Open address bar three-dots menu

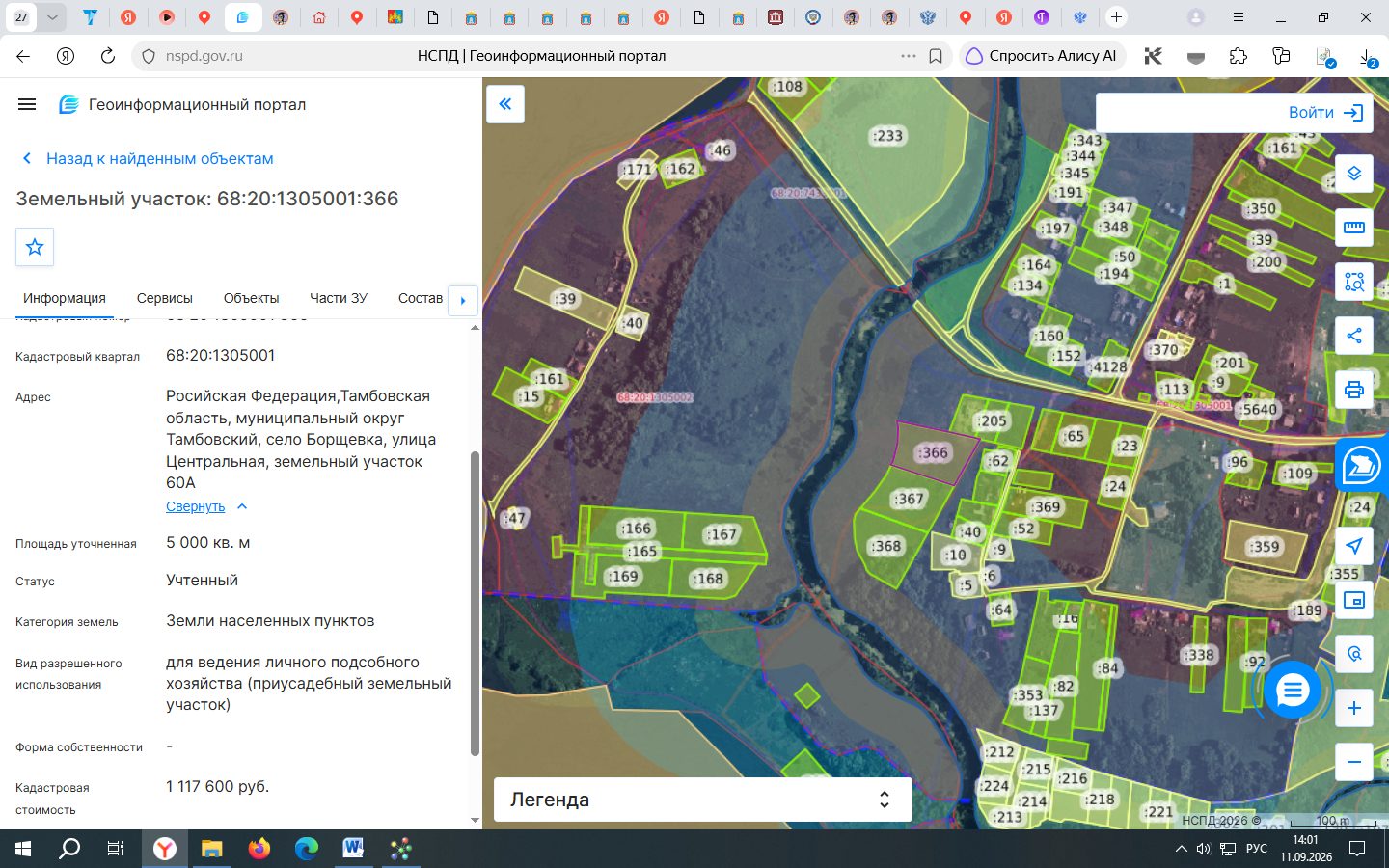point(909,56)
